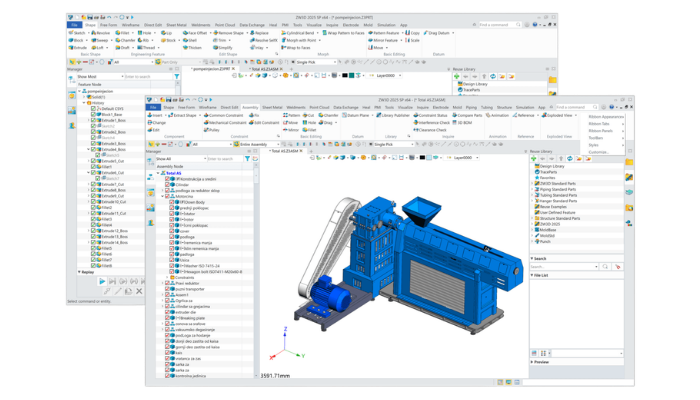The image size is (700, 400).
Task: Click Customize... in the ribbon menu
Action: (599, 152)
